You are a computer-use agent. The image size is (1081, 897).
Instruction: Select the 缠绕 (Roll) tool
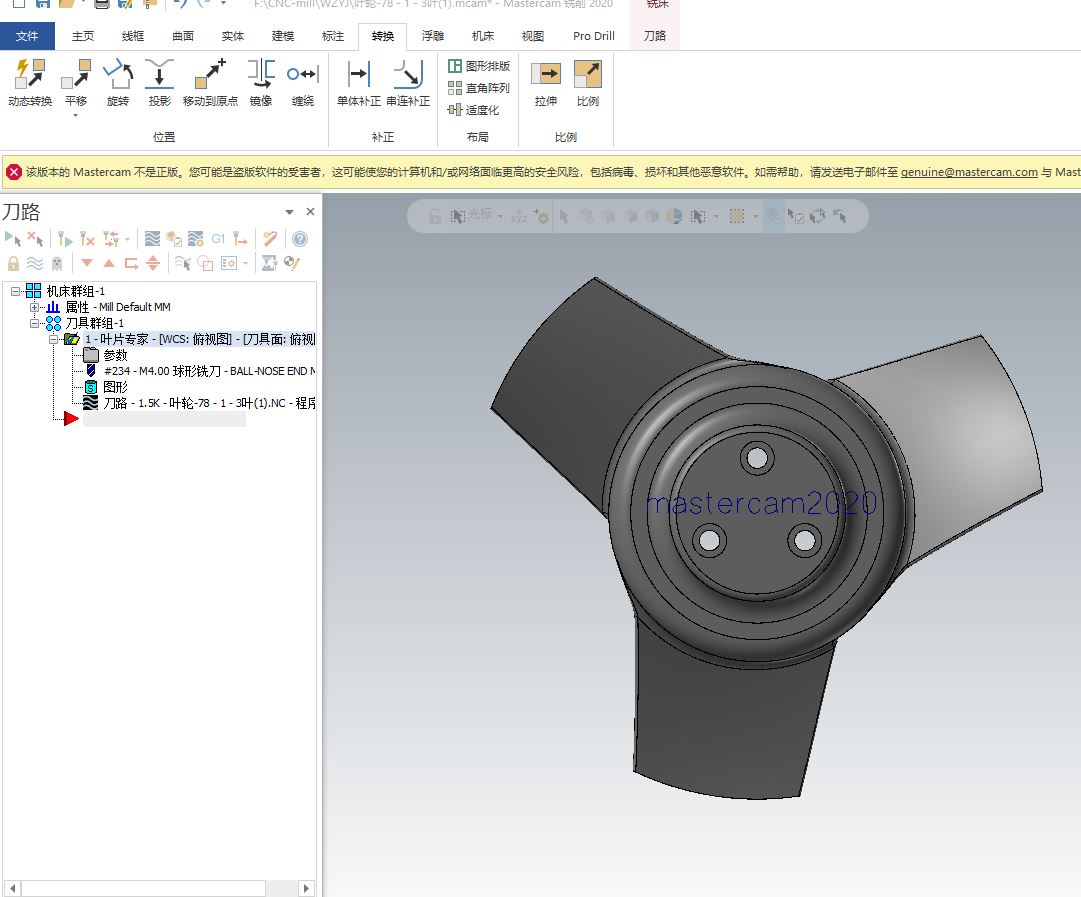click(303, 82)
